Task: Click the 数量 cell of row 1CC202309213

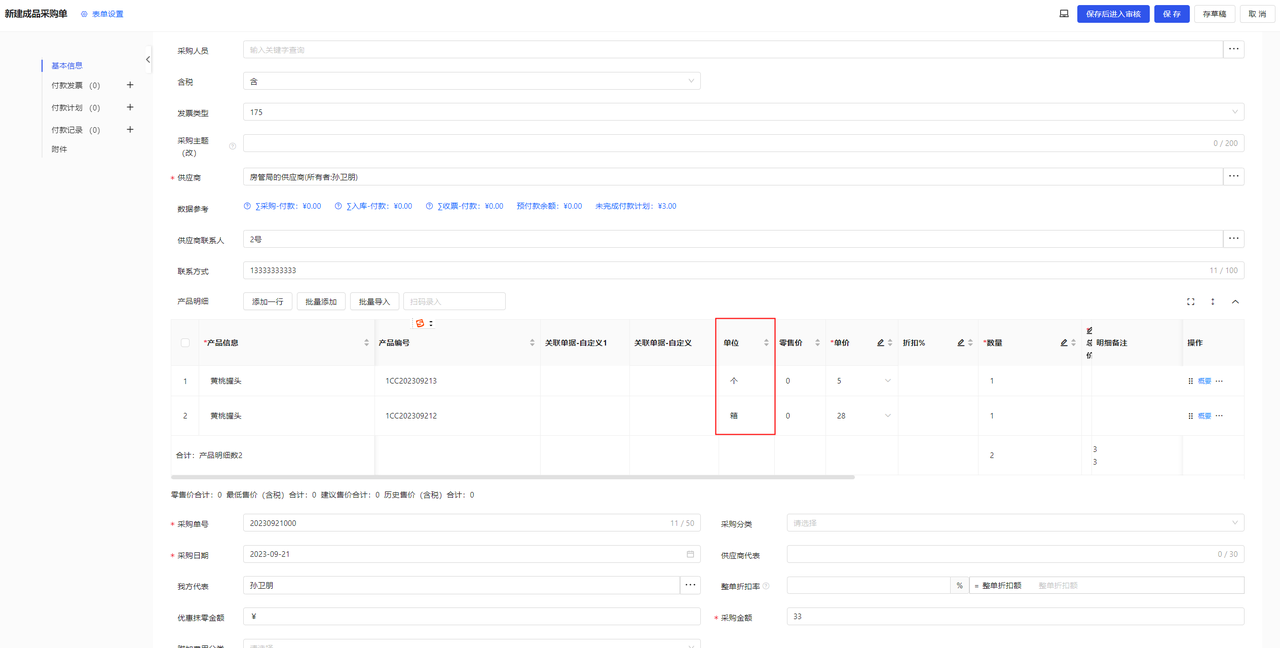Action: click(x=1030, y=381)
